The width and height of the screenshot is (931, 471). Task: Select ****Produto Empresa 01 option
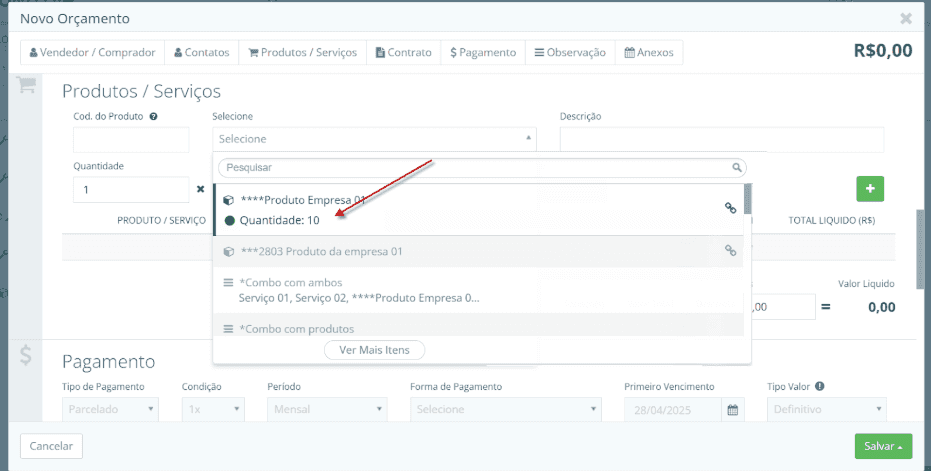pos(479,210)
